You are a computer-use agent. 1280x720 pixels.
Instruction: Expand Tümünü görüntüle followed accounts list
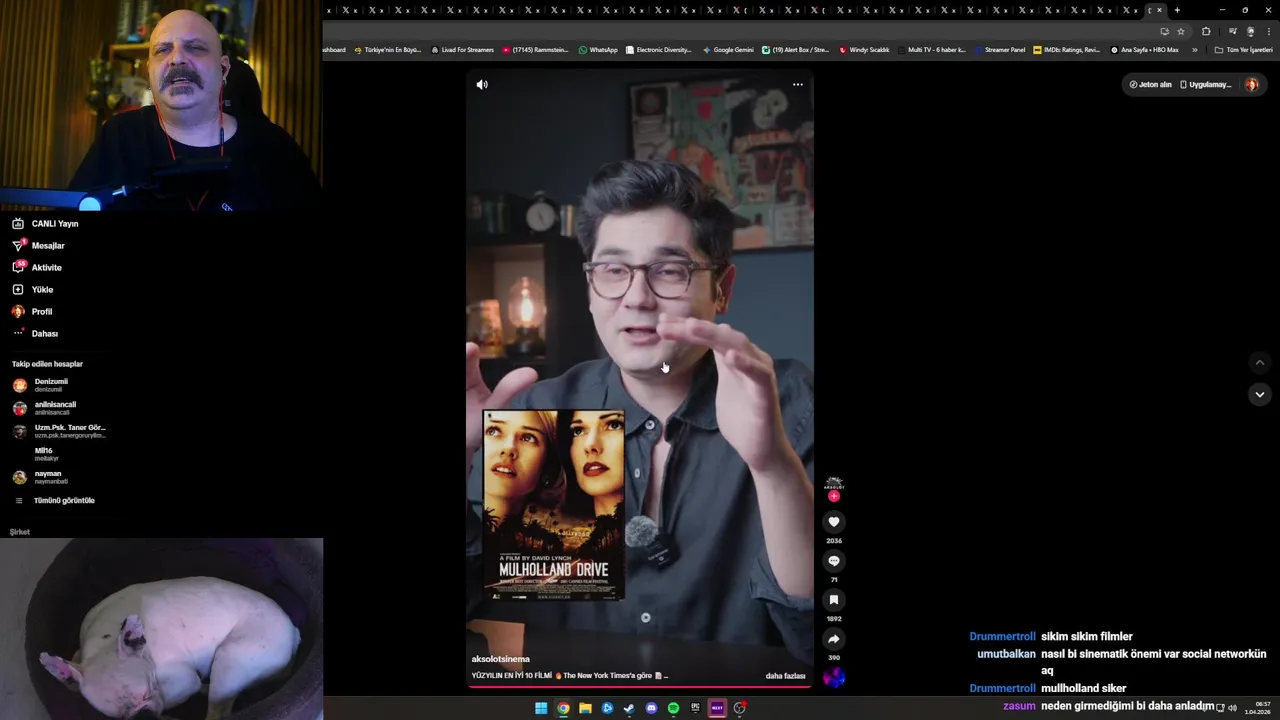(54, 501)
